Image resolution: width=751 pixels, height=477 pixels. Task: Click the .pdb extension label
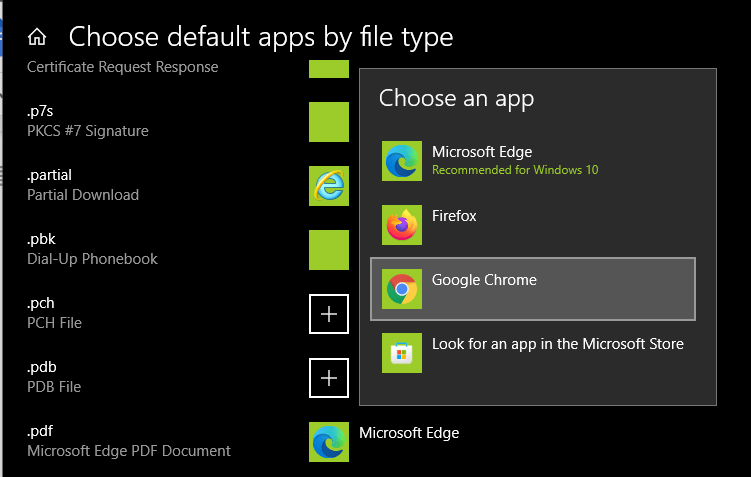click(42, 367)
